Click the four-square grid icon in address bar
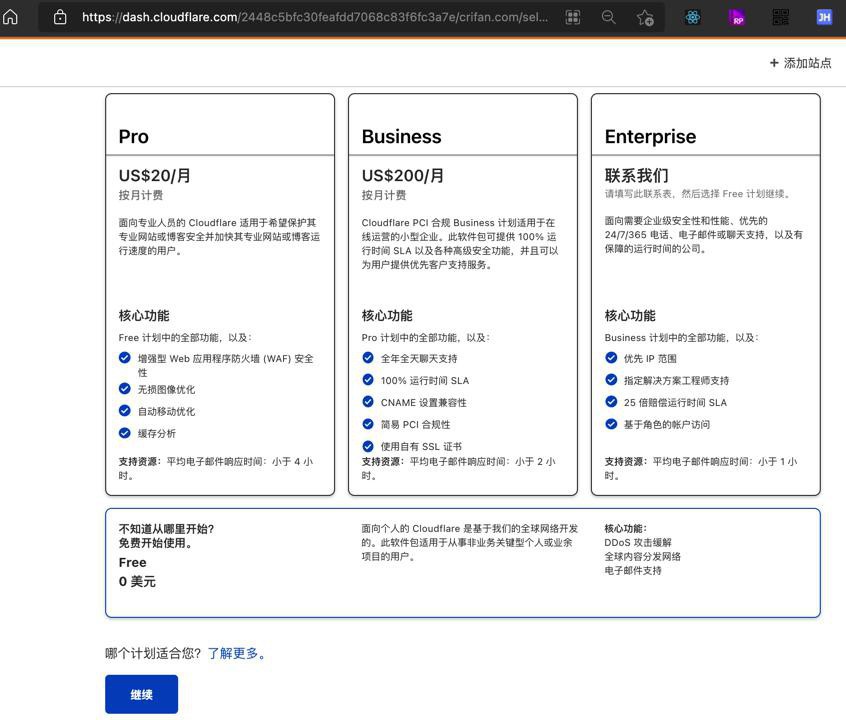This screenshot has height=720, width=846. coord(572,17)
